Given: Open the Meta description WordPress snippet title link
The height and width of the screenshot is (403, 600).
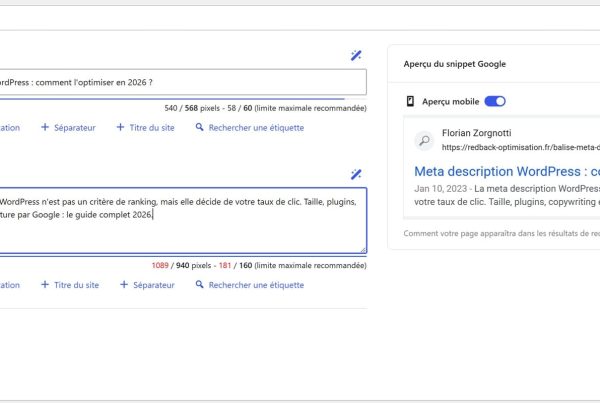Looking at the screenshot, I should (x=507, y=171).
